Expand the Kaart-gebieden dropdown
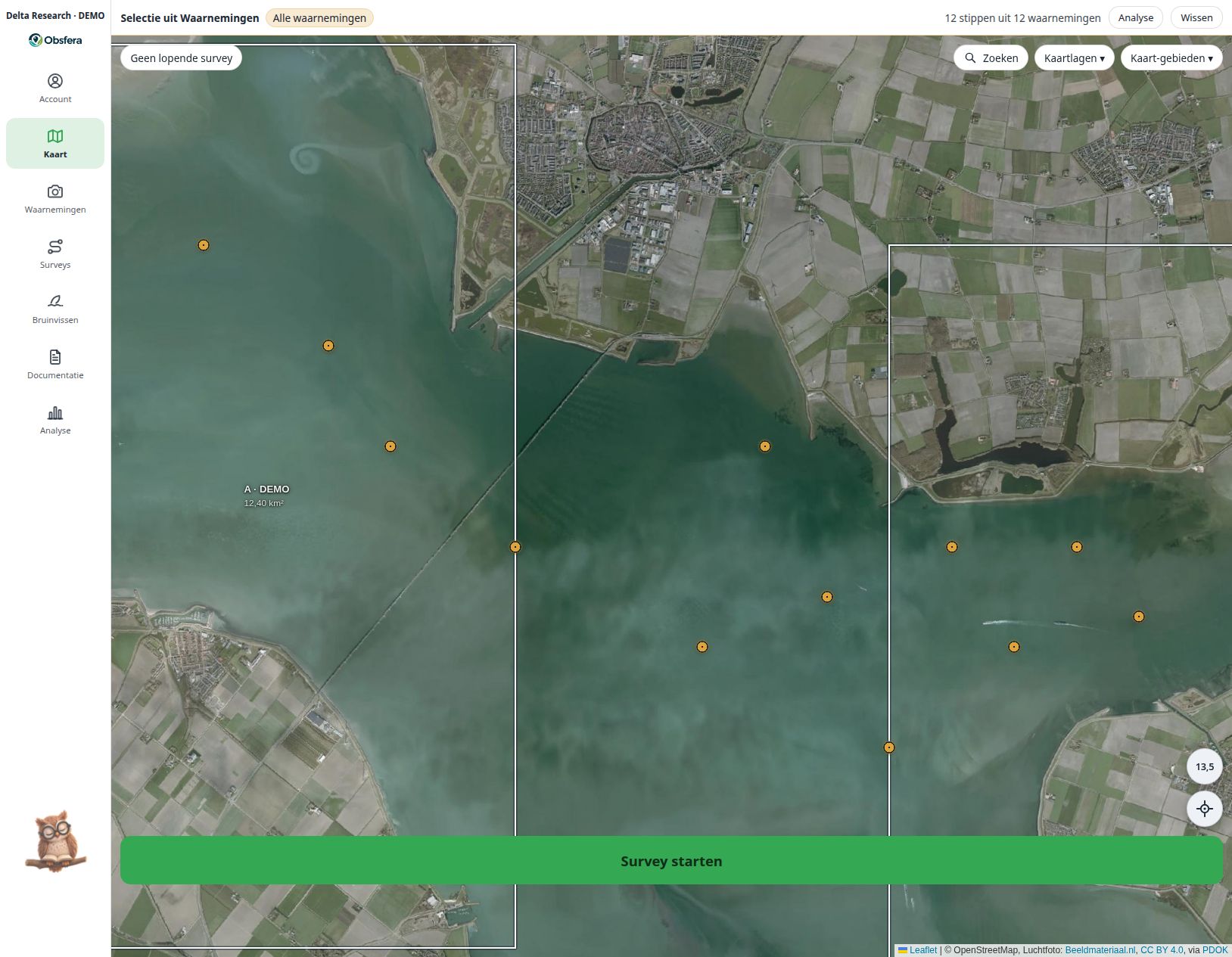 pos(1171,58)
